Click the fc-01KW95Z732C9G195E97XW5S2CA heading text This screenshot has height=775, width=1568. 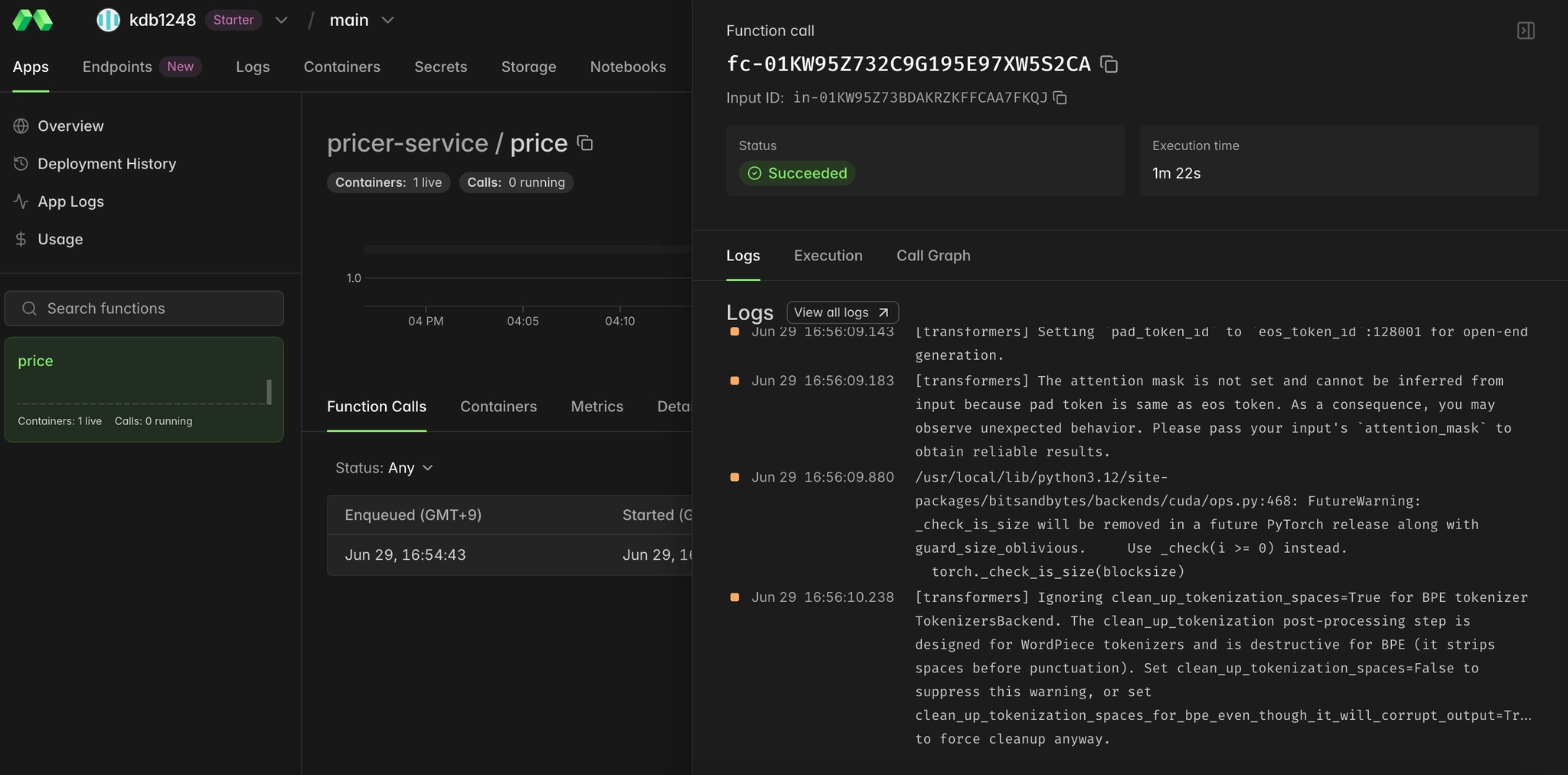(908, 64)
